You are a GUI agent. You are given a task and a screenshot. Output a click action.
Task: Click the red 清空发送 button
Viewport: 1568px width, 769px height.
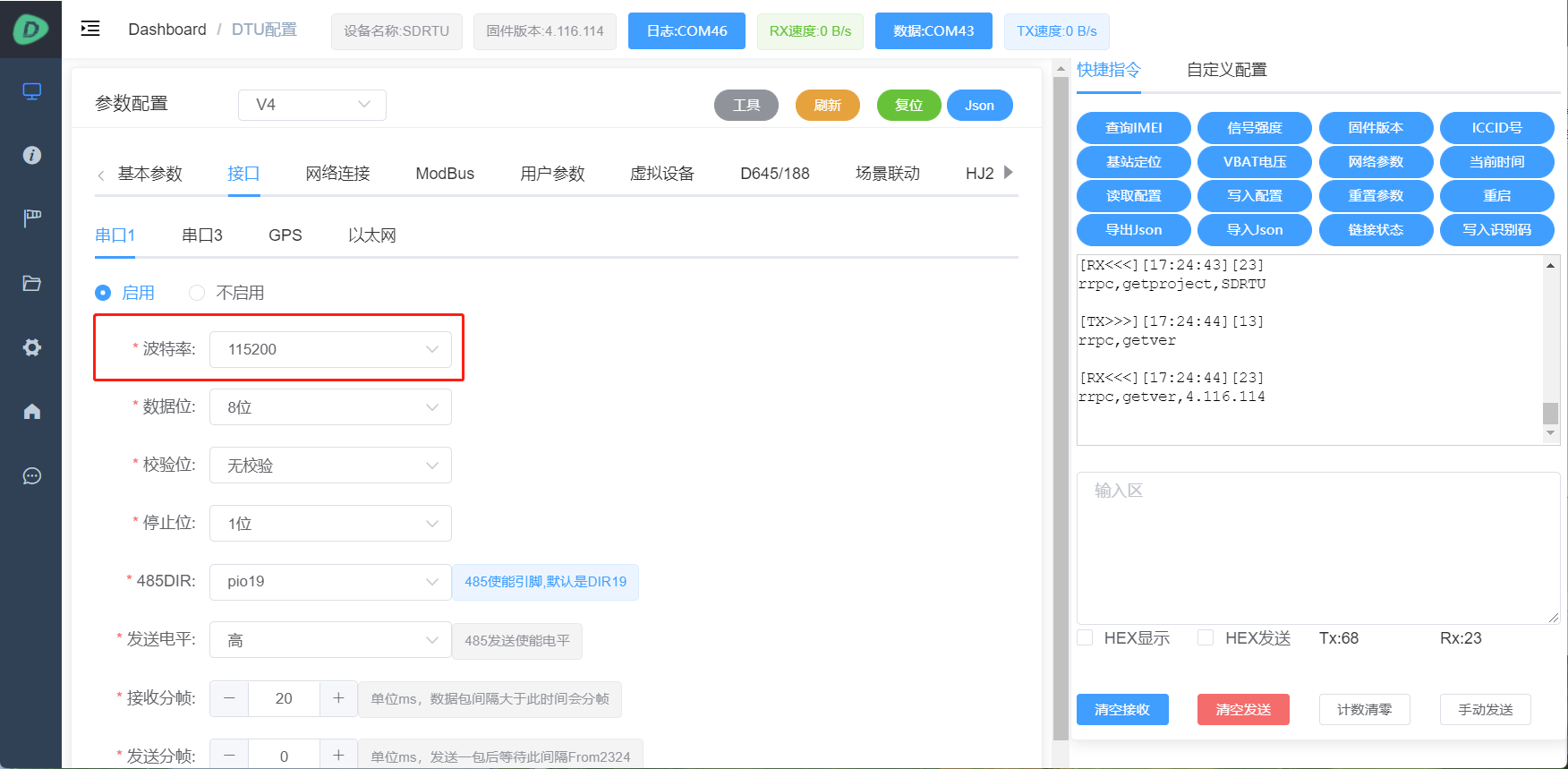tap(1242, 709)
